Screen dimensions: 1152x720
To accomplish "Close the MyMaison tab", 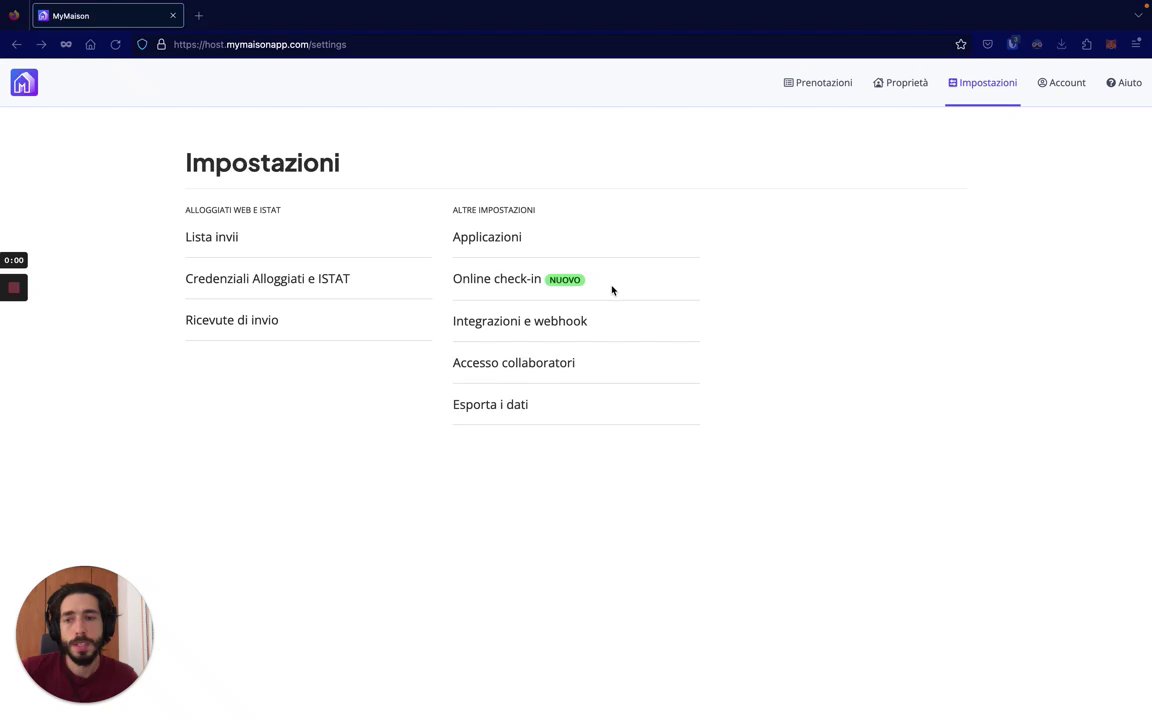I will click(x=173, y=15).
